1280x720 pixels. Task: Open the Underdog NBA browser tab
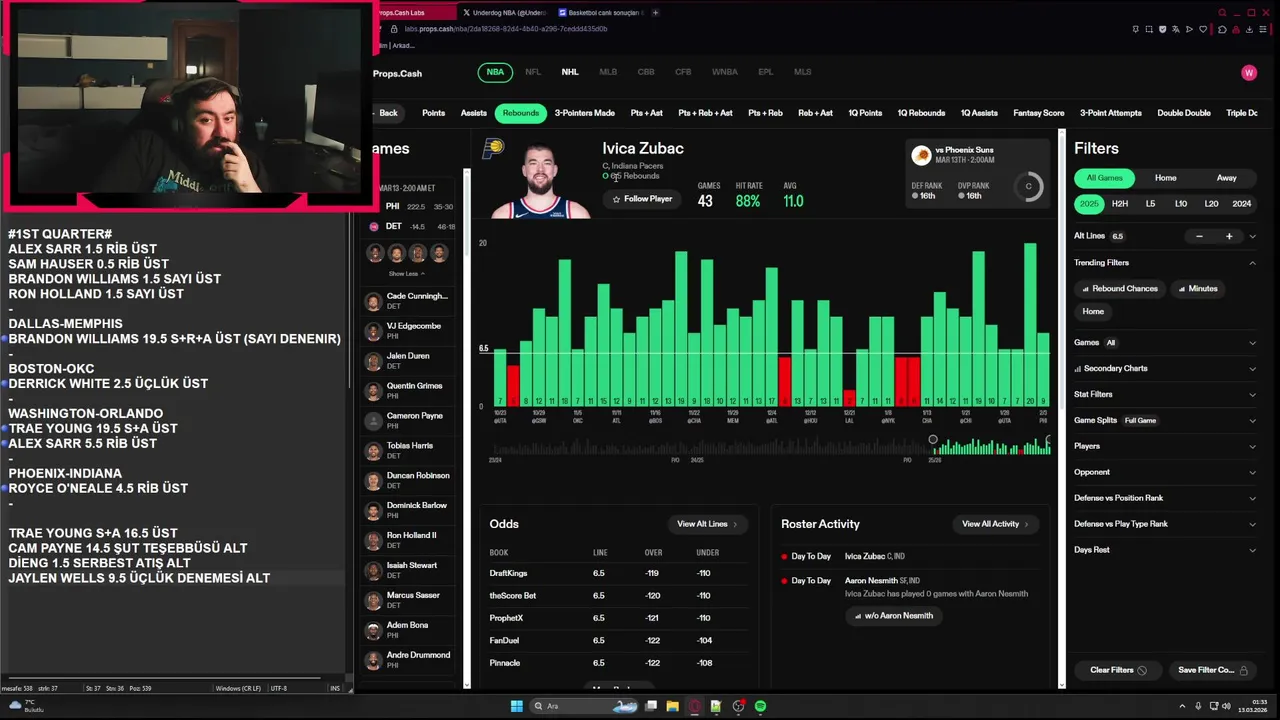[x=505, y=13]
